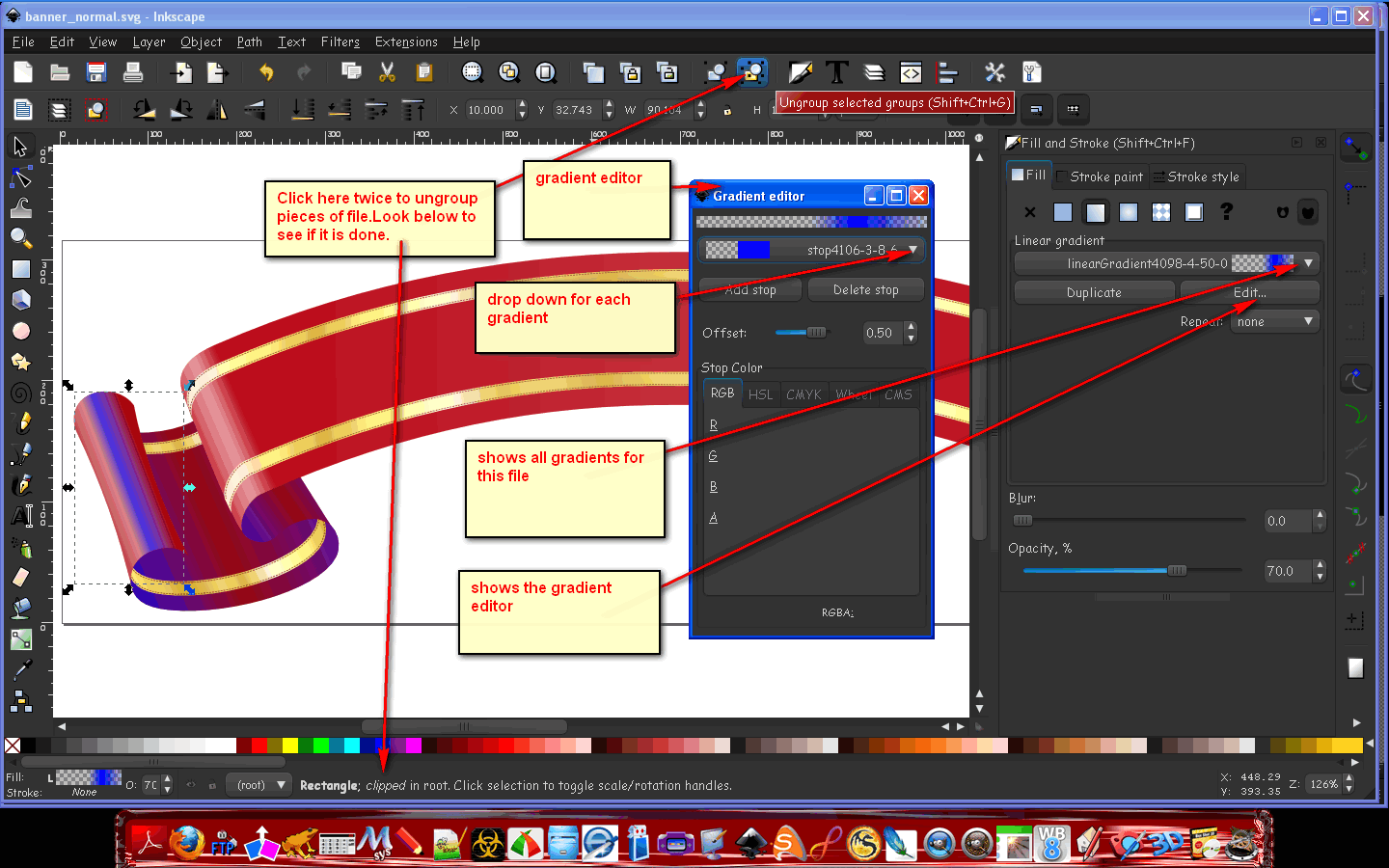This screenshot has height=868, width=1389.
Task: Increase the Opacity percent spinner
Action: point(1320,566)
